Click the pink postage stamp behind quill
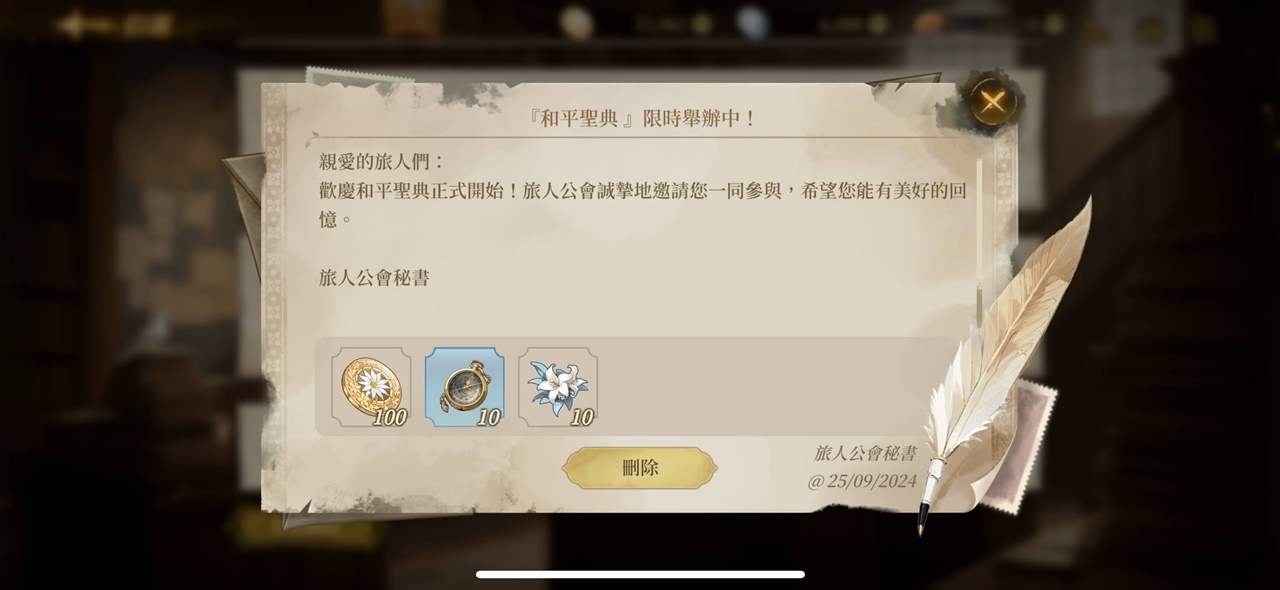1280x590 pixels. 1030,440
